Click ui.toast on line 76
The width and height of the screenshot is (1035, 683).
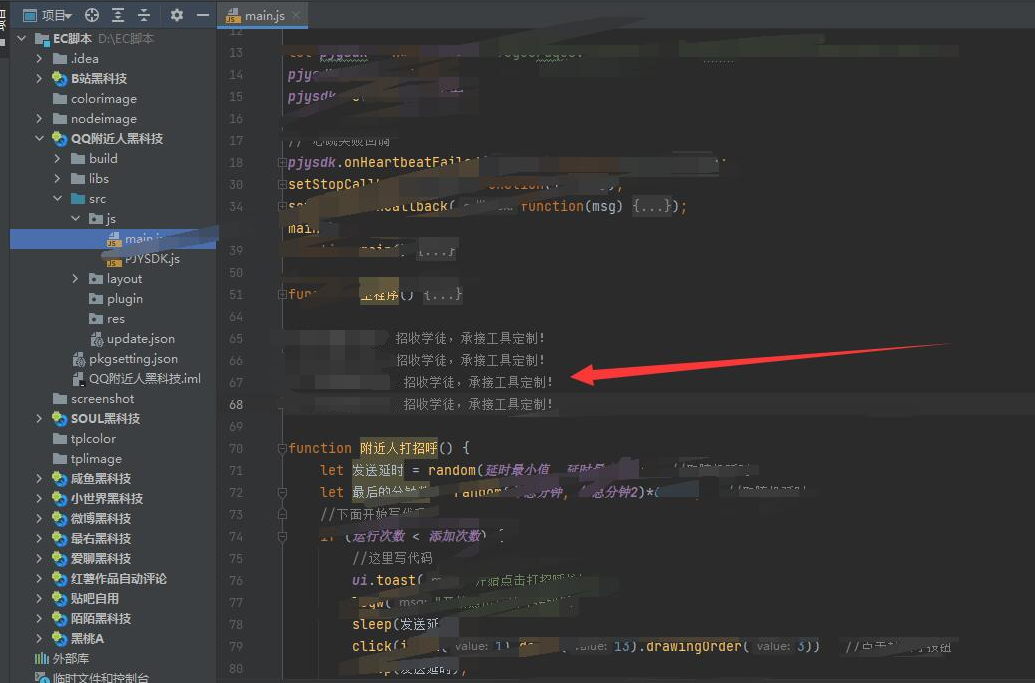[x=384, y=580]
